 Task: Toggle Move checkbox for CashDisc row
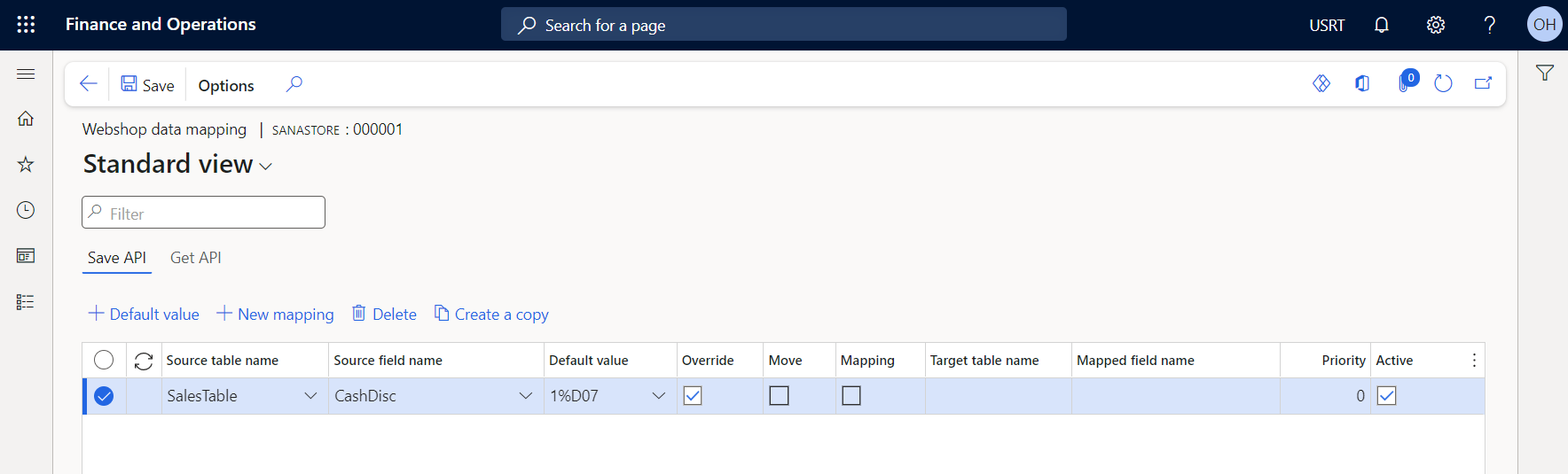coord(779,396)
